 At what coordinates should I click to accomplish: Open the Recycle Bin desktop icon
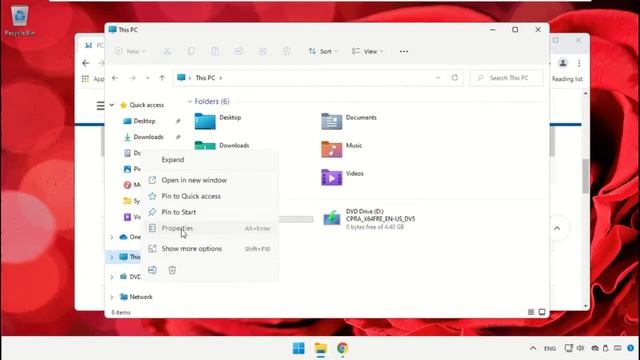click(x=20, y=21)
